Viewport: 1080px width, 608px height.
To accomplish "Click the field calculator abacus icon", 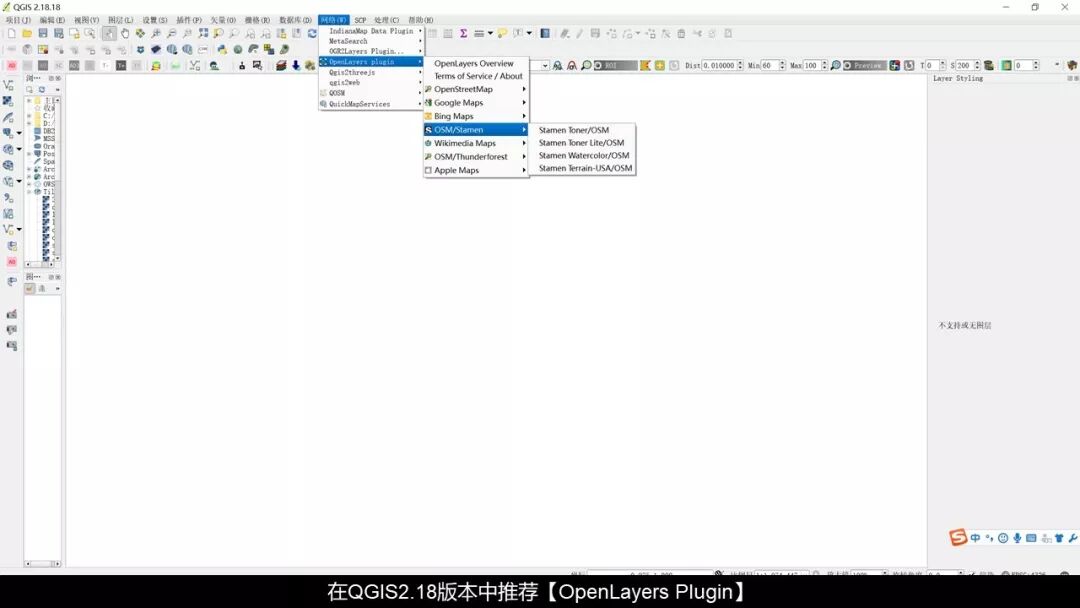I will point(448,33).
